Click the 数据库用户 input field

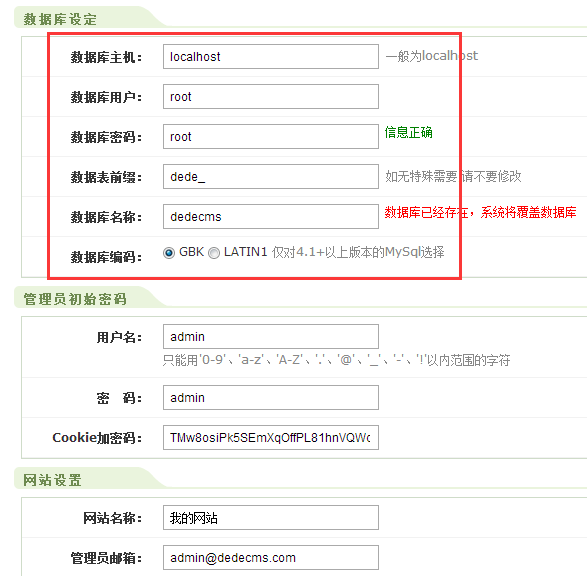271,97
